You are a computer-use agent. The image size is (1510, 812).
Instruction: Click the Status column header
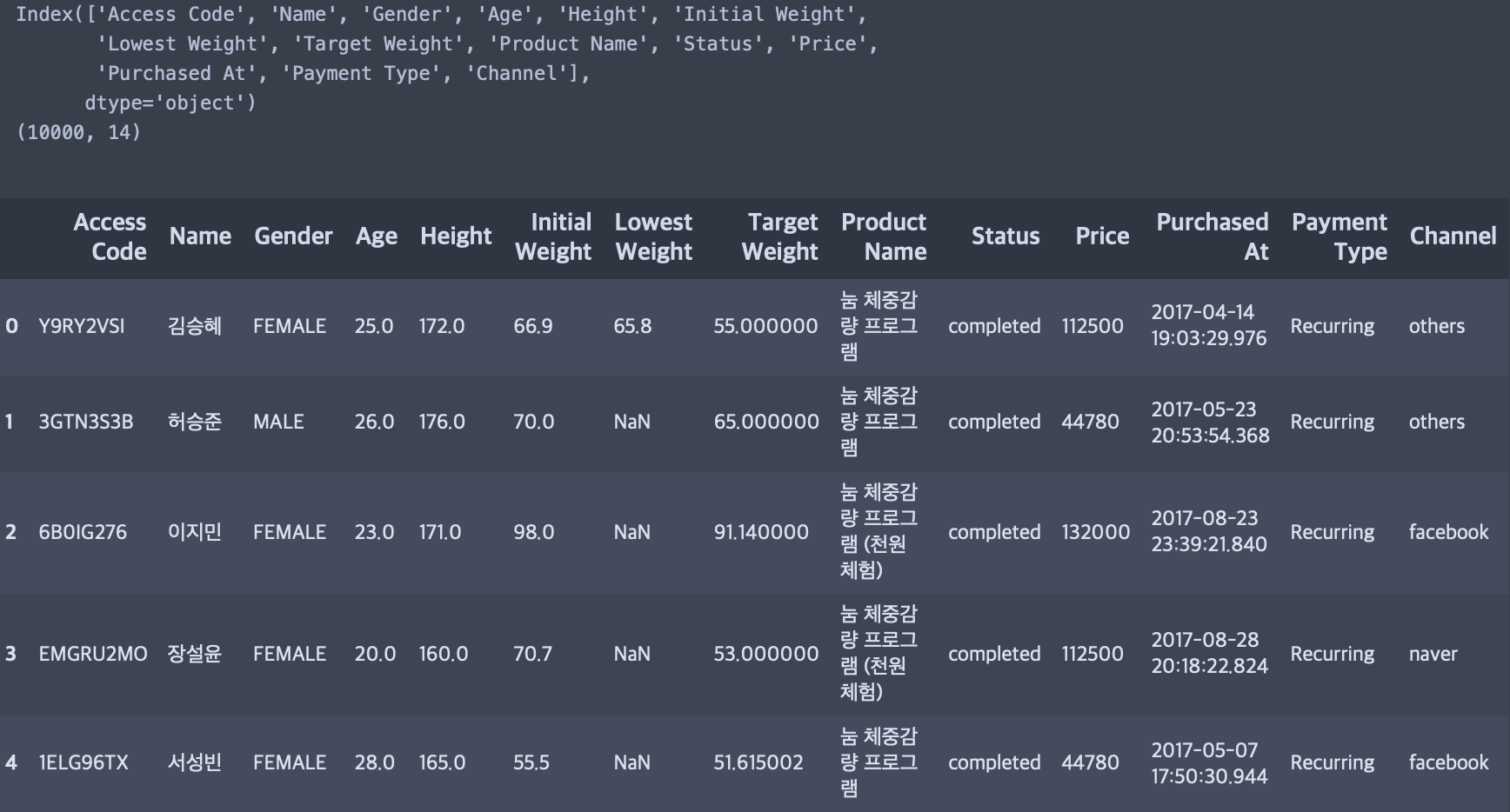coord(1006,236)
